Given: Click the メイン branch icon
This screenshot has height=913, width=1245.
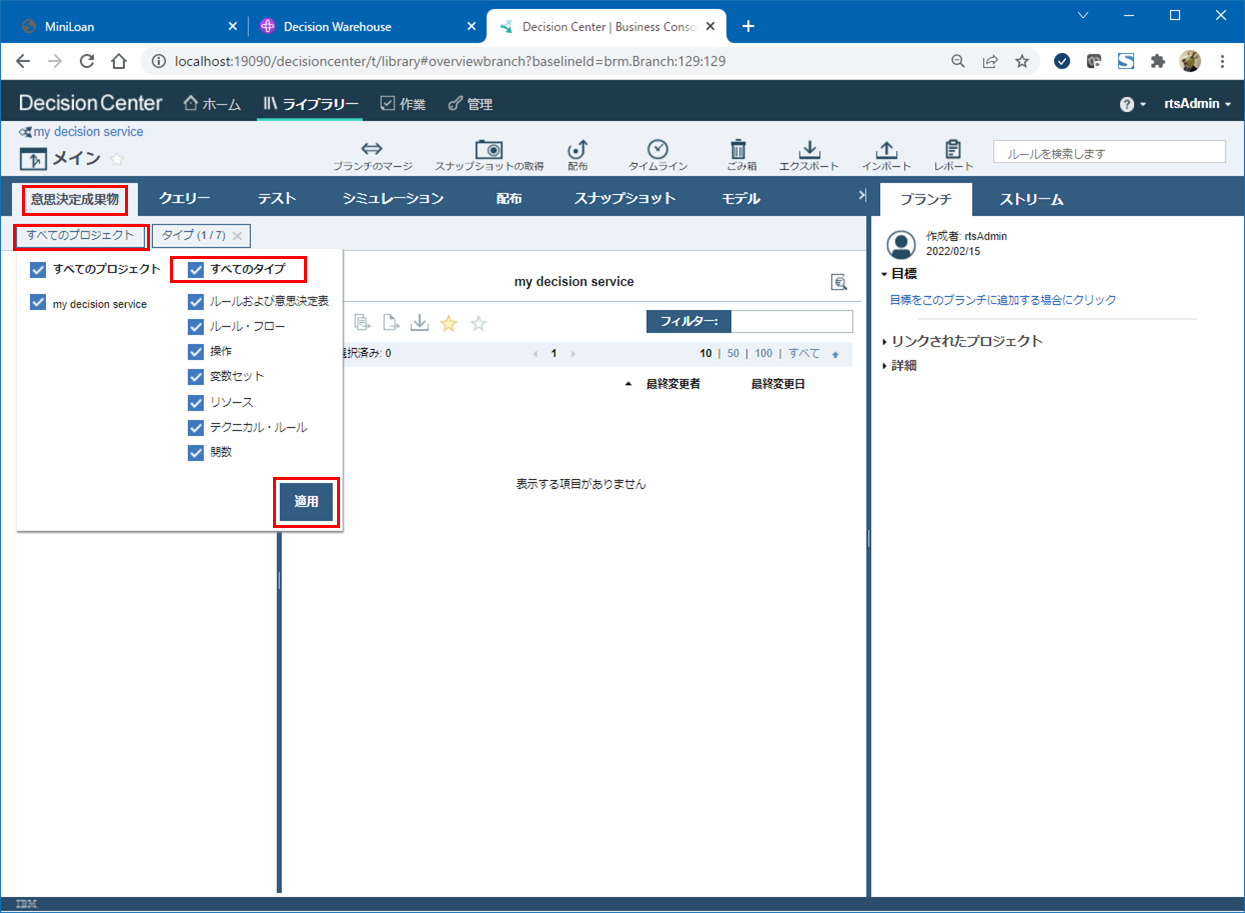Looking at the screenshot, I should pos(33,159).
